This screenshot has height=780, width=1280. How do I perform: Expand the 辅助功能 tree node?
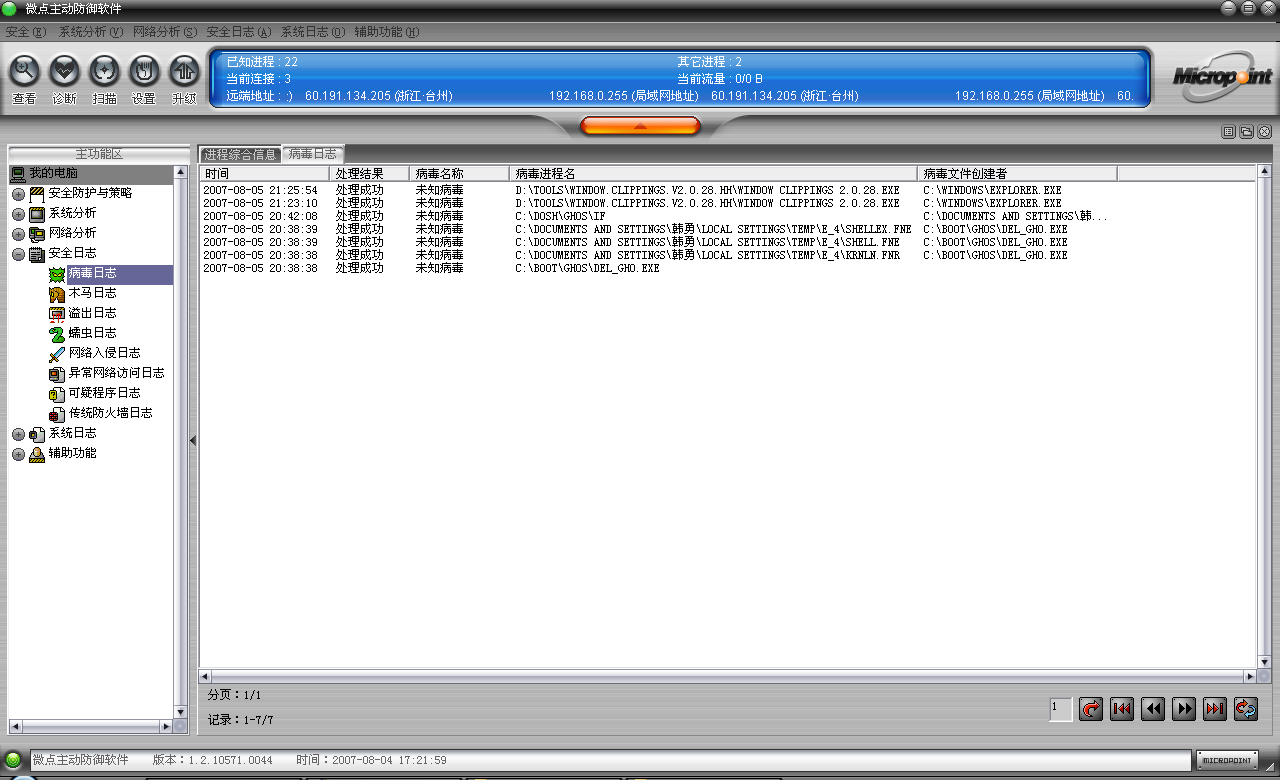pos(19,454)
